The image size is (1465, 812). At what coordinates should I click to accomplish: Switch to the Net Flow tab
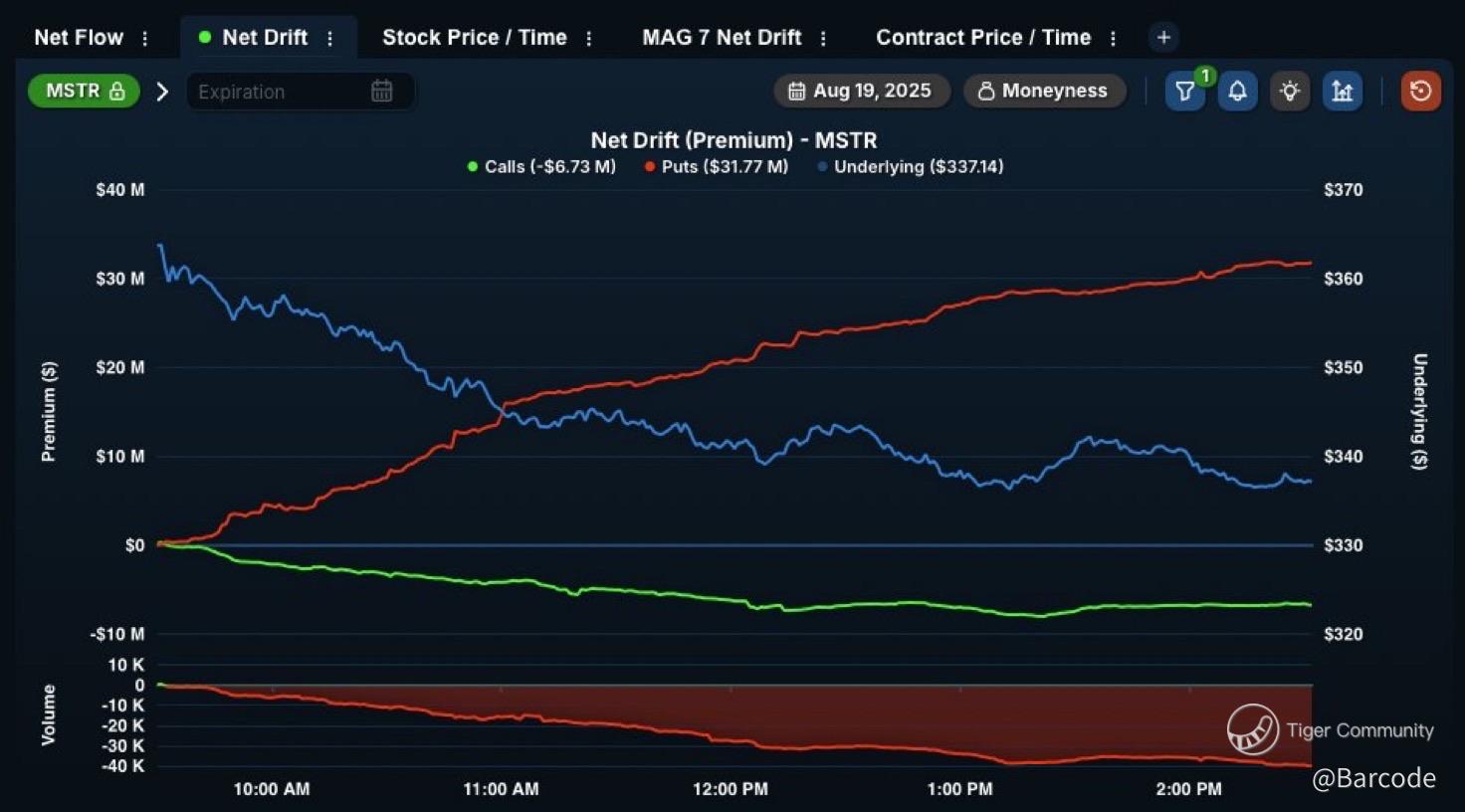point(79,38)
